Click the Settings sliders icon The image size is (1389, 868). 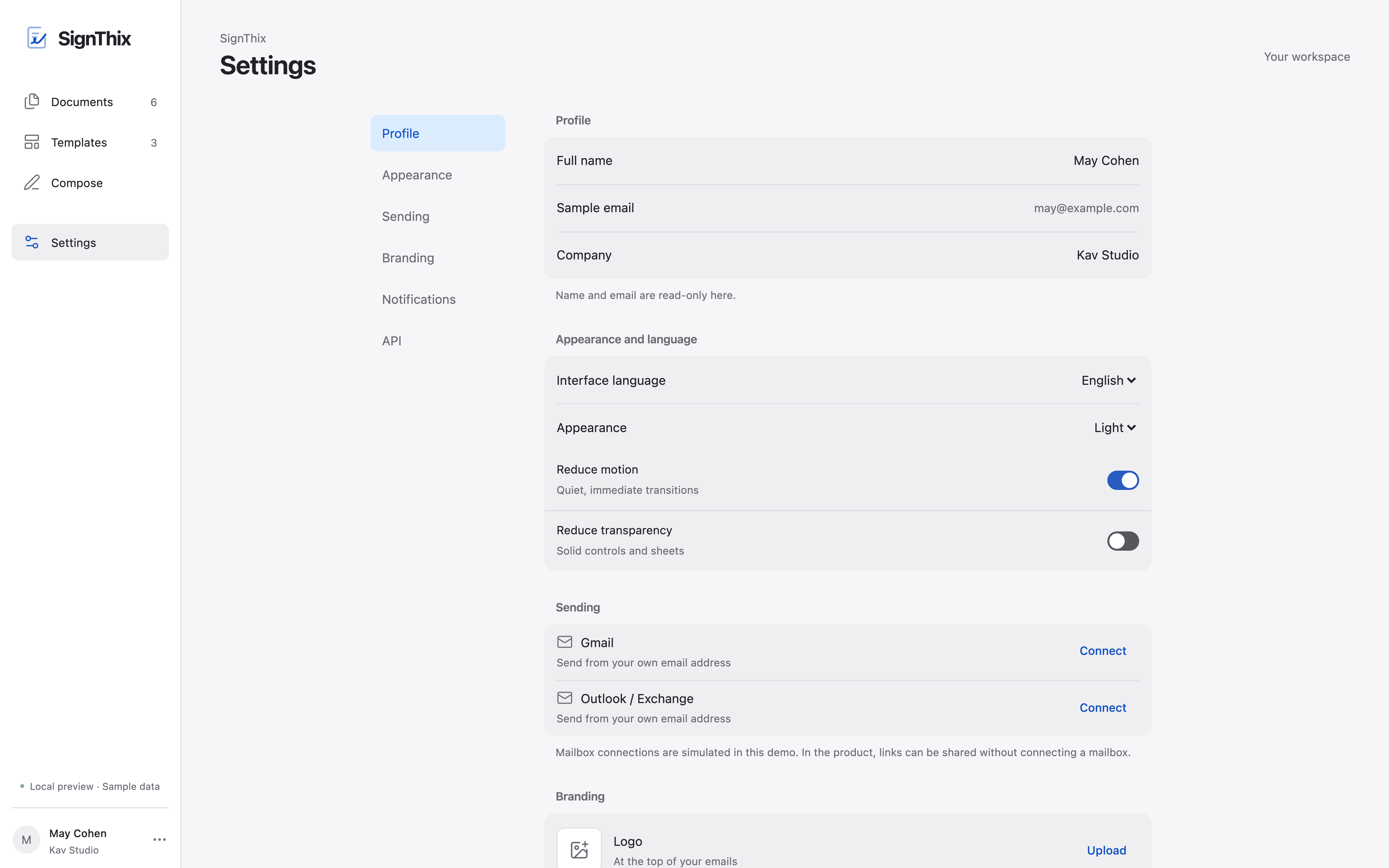32,242
